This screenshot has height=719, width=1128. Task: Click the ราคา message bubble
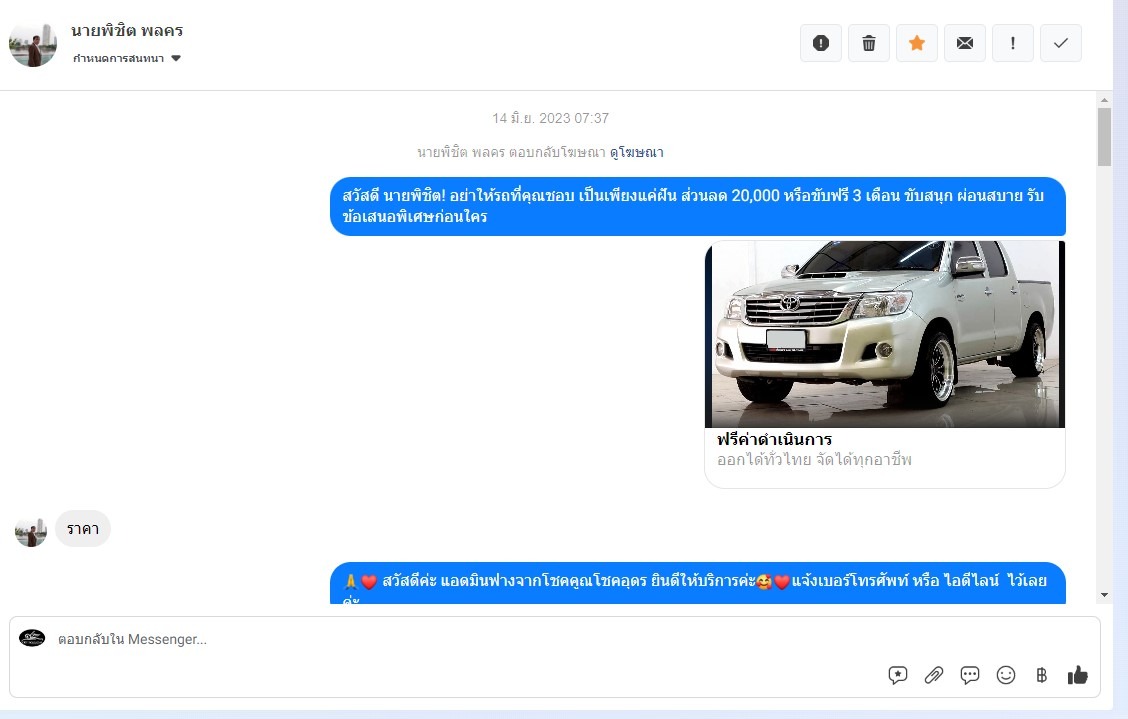pyautogui.click(x=83, y=529)
